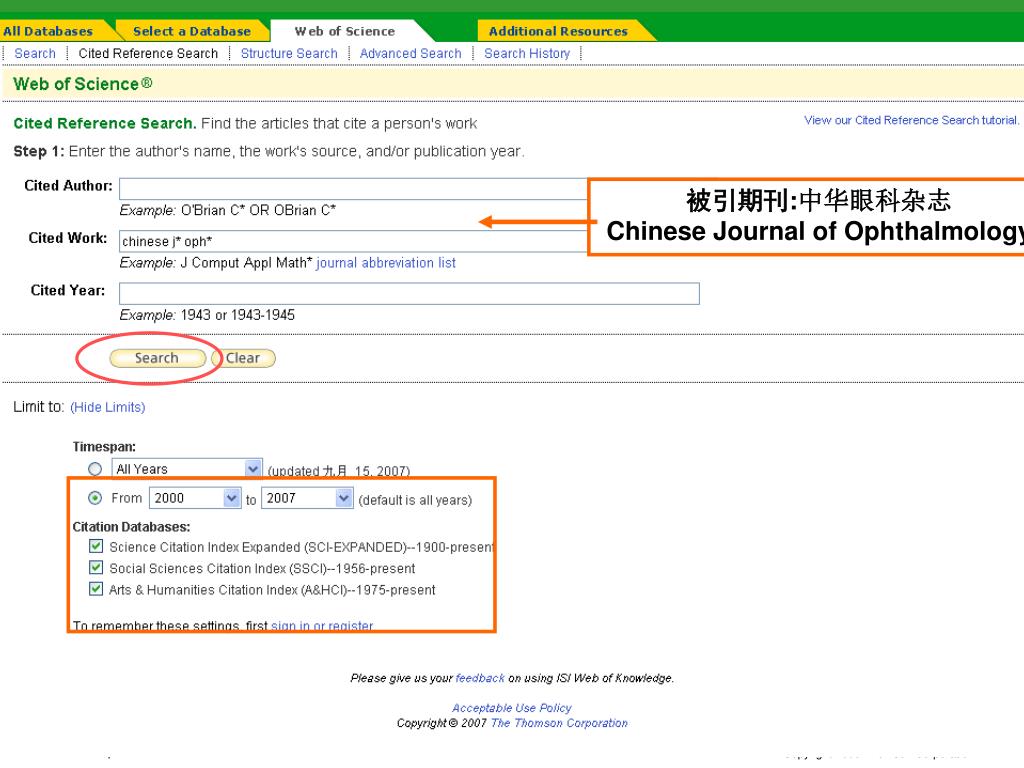This screenshot has width=1024, height=768.
Task: Select the From year range radio button
Action: [x=95, y=498]
